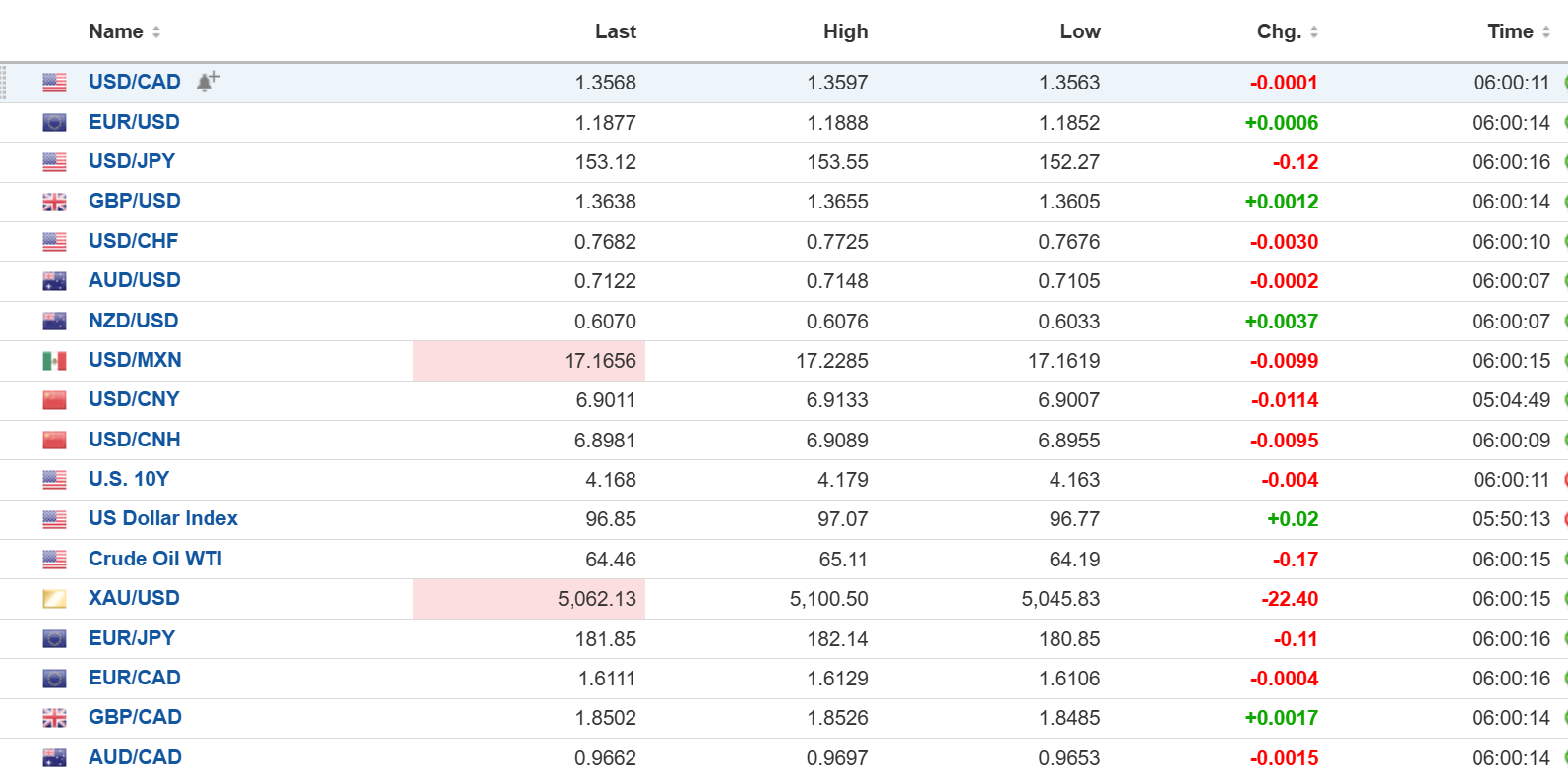1568x772 pixels.
Task: Open the U.S. 10Y bond yield link
Action: click(129, 479)
